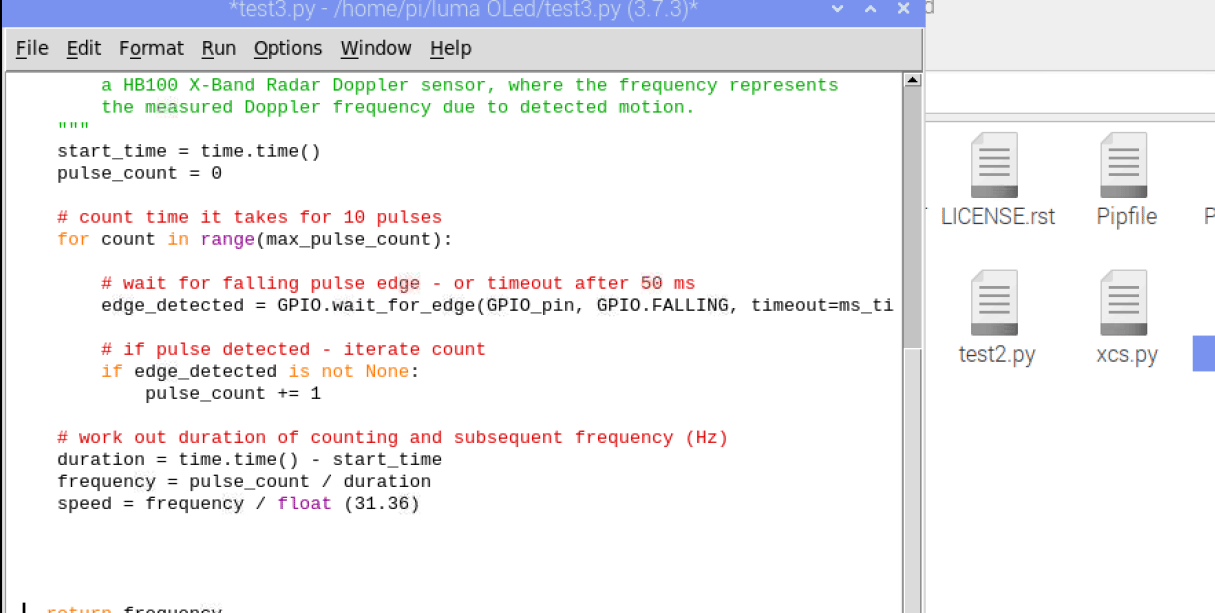The image size is (1215, 613).
Task: Select the test2.py file icon
Action: click(994, 304)
